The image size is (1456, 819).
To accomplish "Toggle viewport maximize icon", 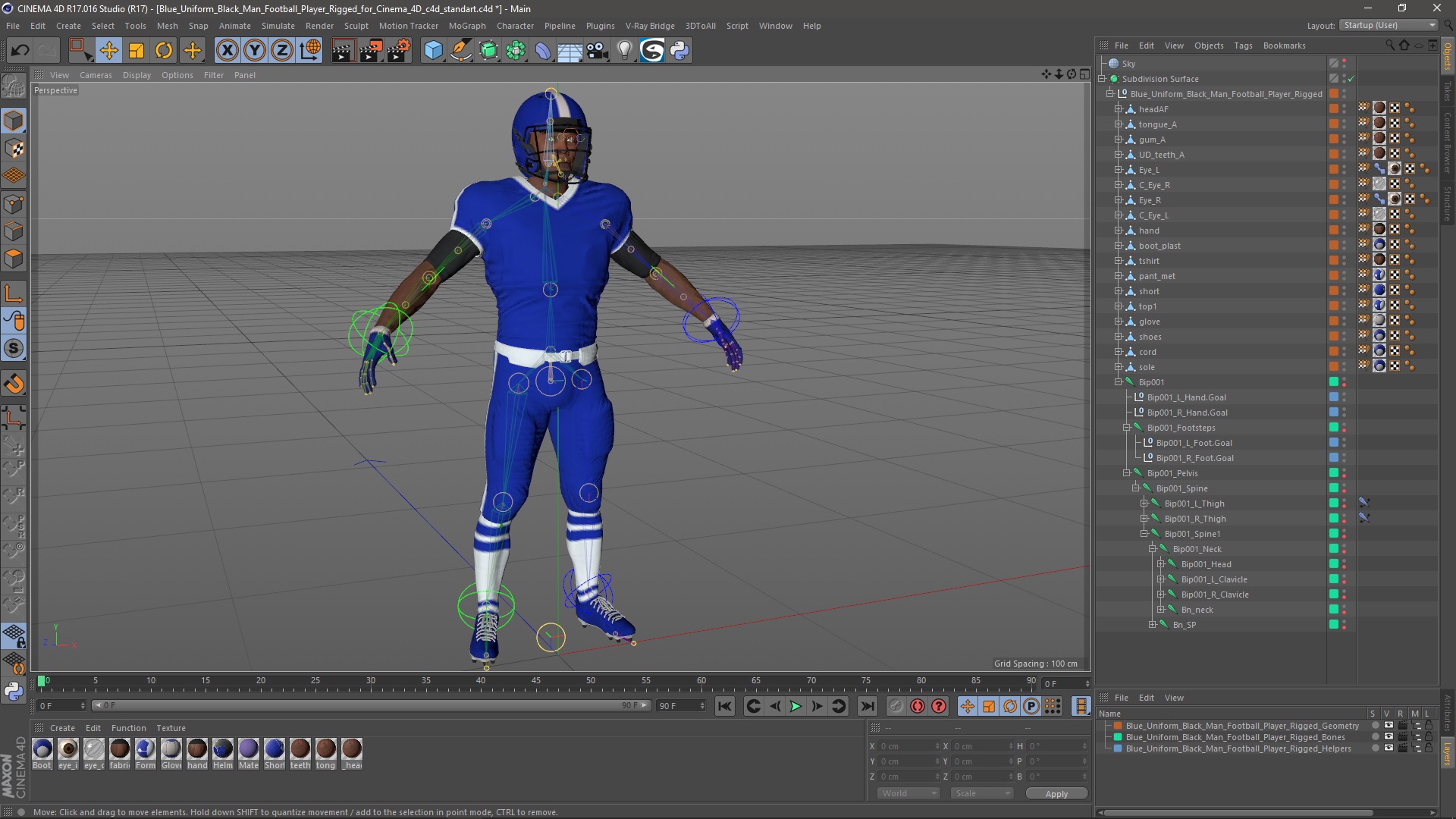I will click(x=1084, y=74).
